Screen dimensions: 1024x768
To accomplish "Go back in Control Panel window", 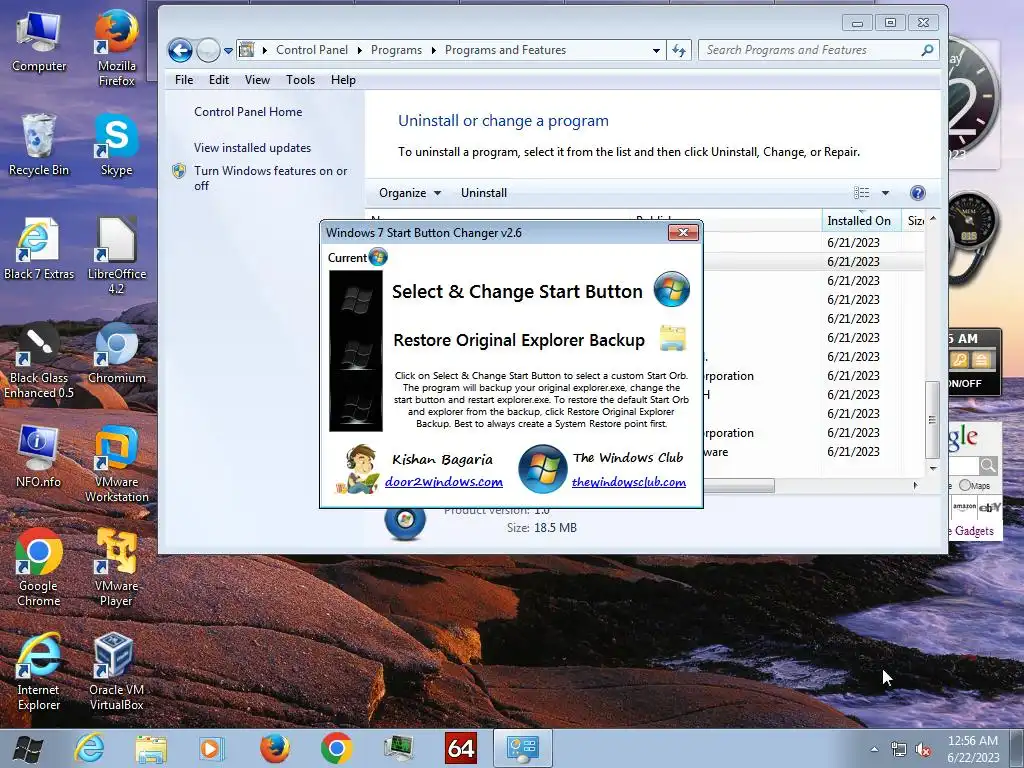I will (x=180, y=50).
